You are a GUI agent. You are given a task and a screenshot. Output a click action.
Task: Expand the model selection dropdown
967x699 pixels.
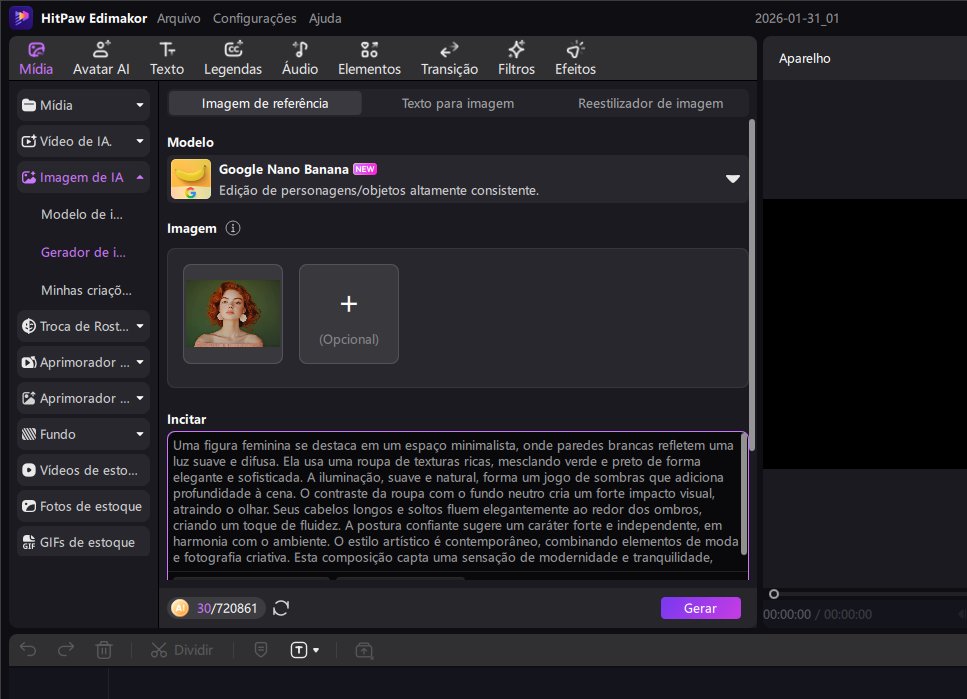tap(732, 179)
